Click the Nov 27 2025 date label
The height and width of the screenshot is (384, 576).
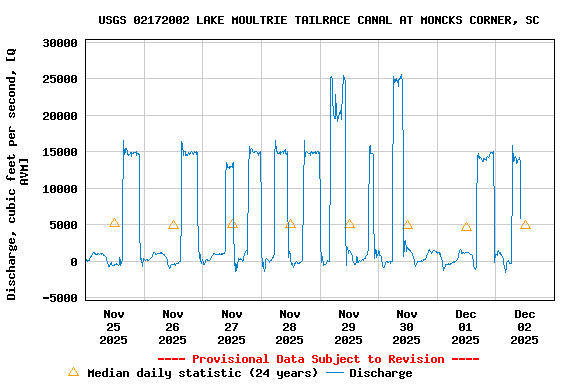[x=231, y=327]
